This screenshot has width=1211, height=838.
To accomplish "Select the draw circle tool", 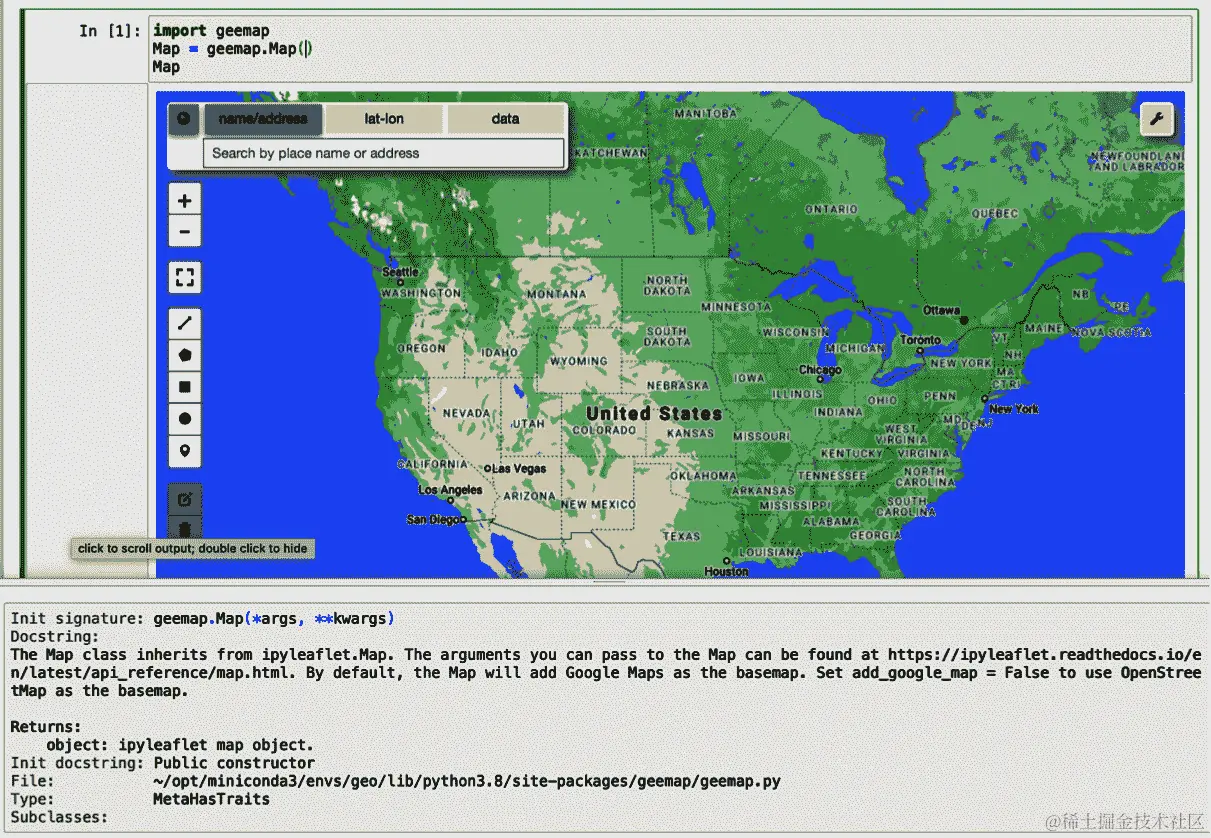I will point(184,419).
